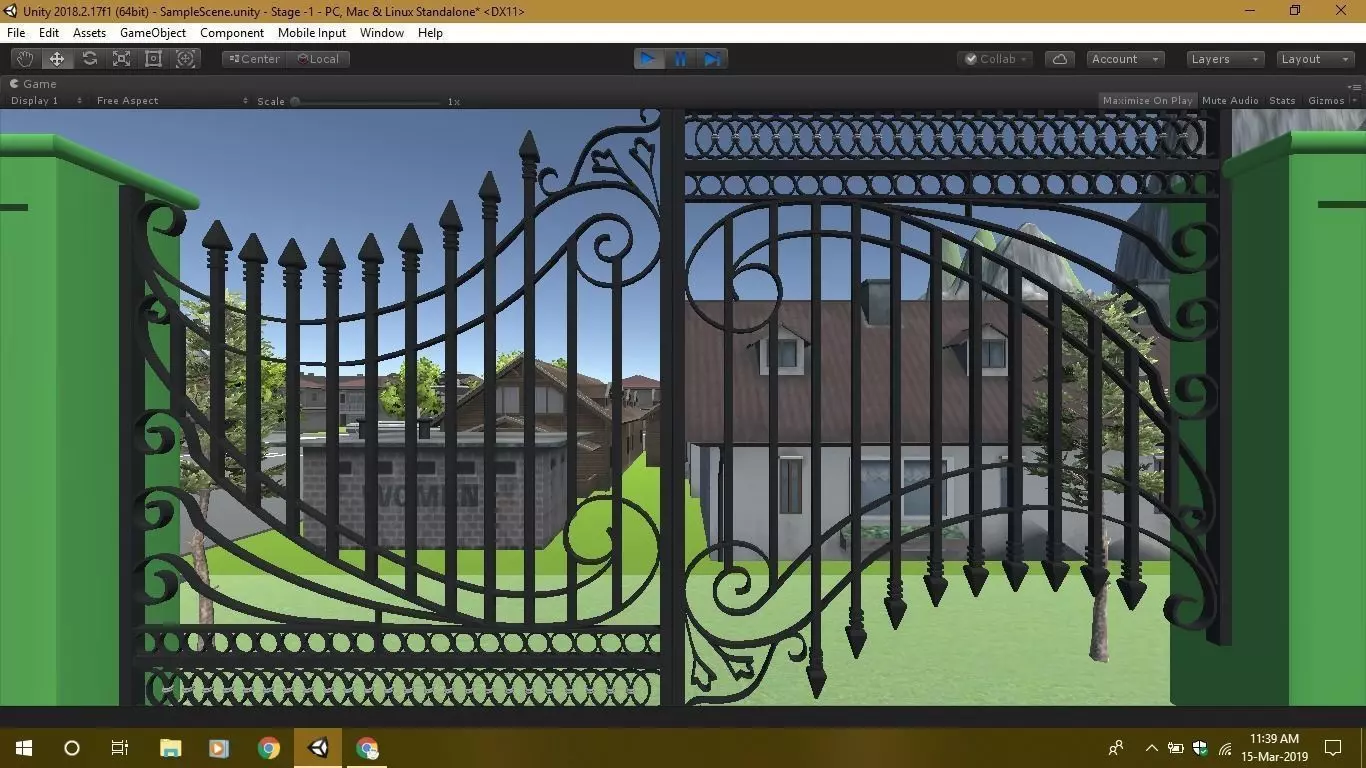Screen dimensions: 1366x768
Task: Open the GameObject menu
Action: click(153, 33)
